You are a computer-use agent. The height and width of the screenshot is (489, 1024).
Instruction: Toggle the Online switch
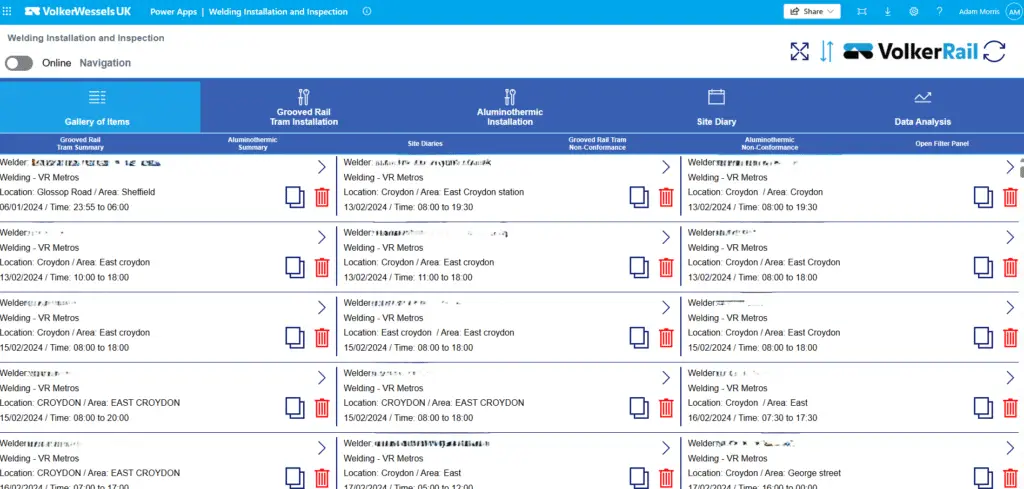(x=19, y=63)
